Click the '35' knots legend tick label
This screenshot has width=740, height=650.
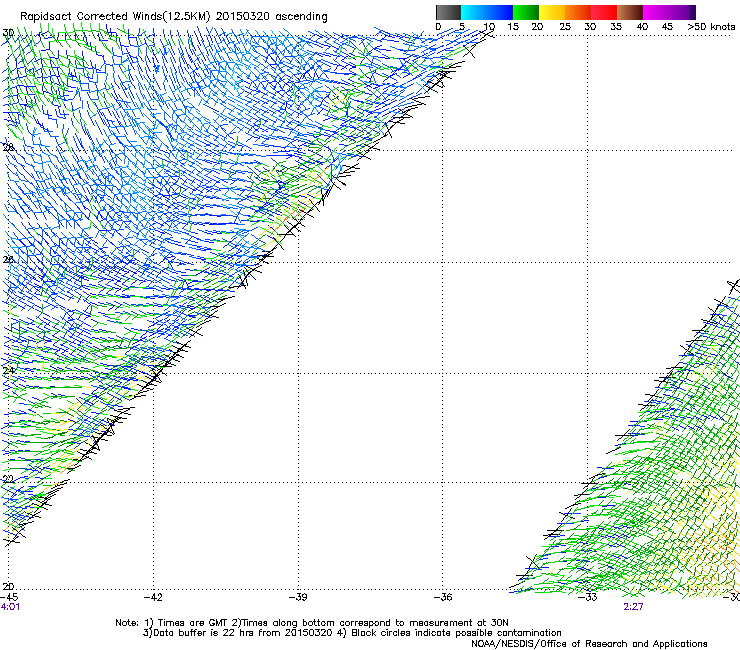615,27
